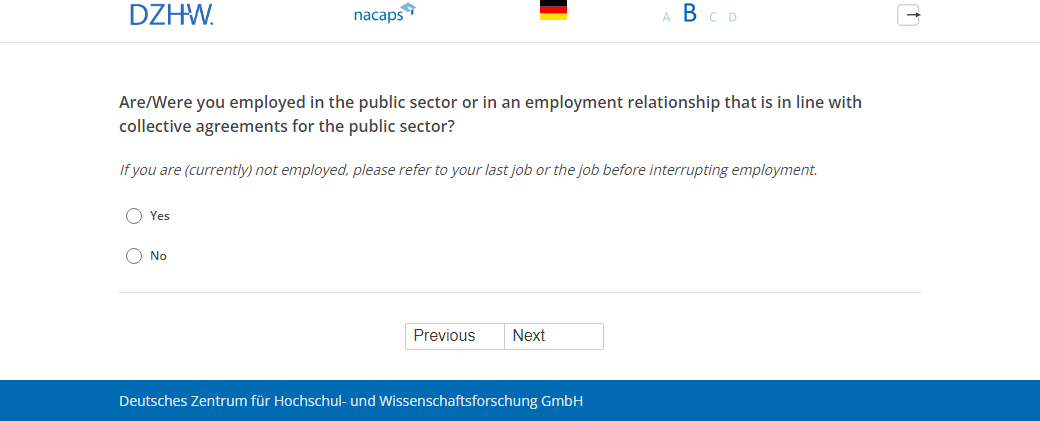Click the blue footer bar

click(x=800, y=401)
